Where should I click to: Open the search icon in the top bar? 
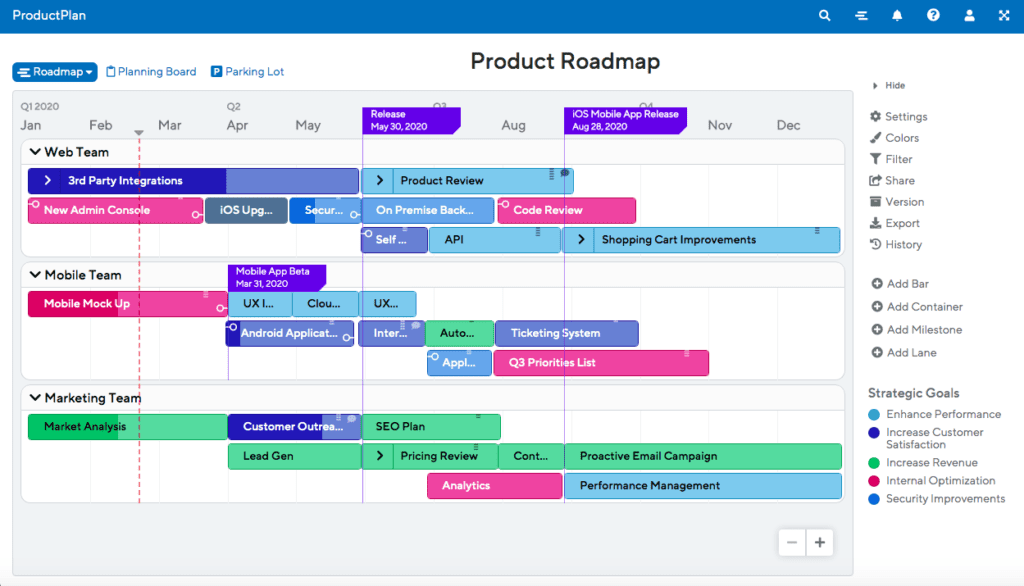coord(824,15)
